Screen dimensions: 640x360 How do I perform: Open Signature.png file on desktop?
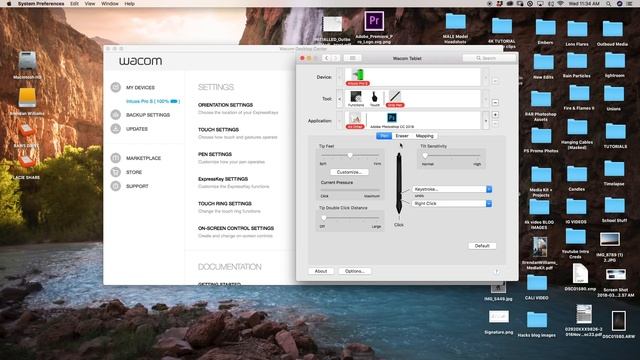[498, 317]
